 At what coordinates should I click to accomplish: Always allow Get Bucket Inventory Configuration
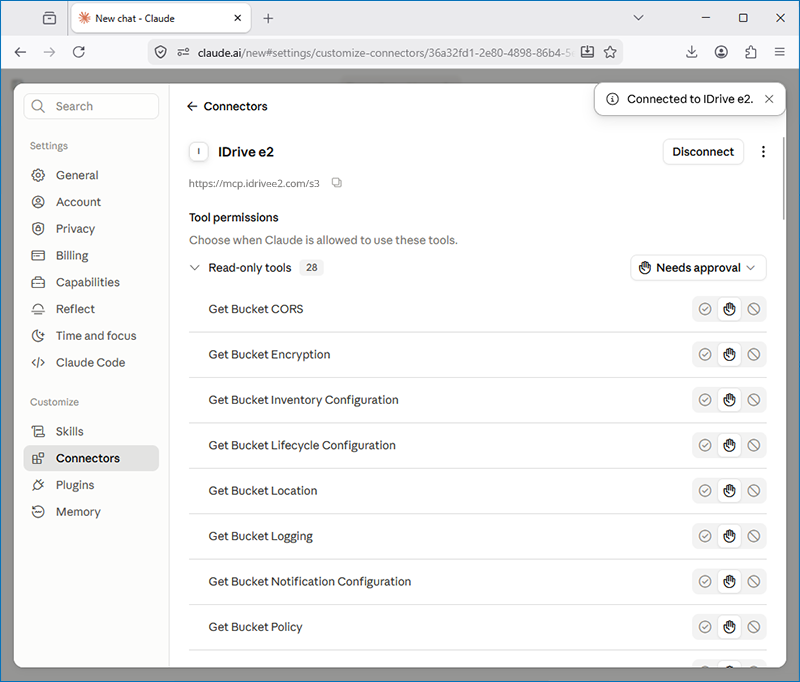(705, 400)
